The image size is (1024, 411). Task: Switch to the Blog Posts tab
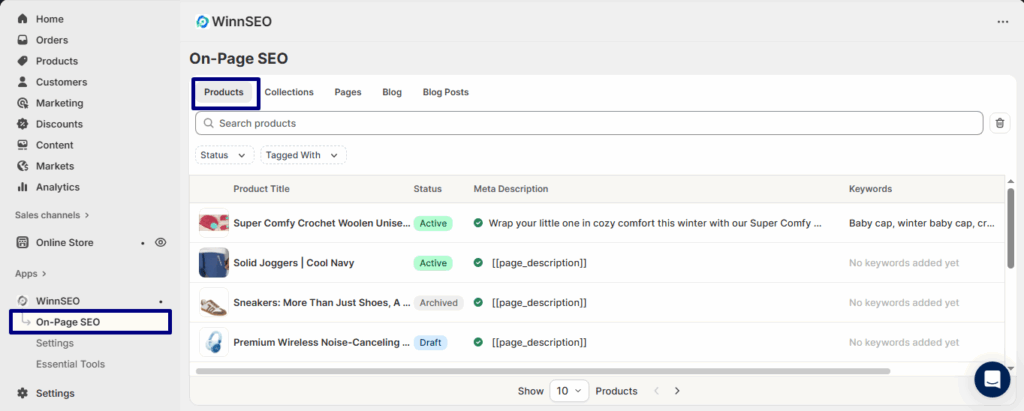coord(446,92)
